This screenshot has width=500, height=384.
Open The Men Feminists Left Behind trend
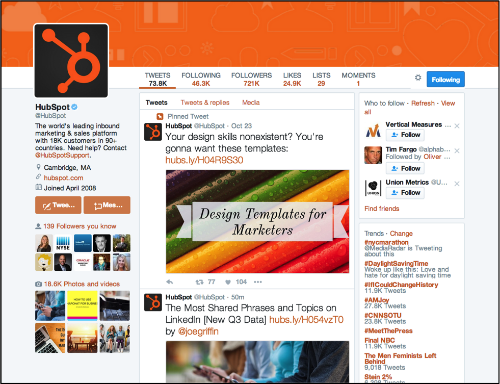click(x=400, y=358)
